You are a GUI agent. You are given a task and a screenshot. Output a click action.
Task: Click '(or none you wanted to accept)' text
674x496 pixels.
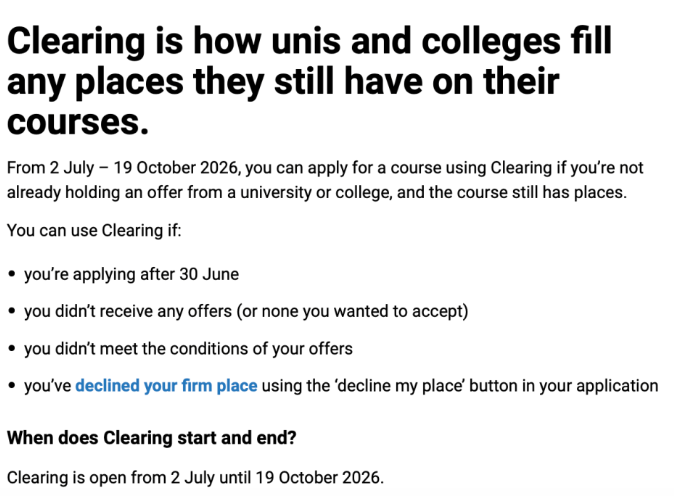(x=352, y=311)
